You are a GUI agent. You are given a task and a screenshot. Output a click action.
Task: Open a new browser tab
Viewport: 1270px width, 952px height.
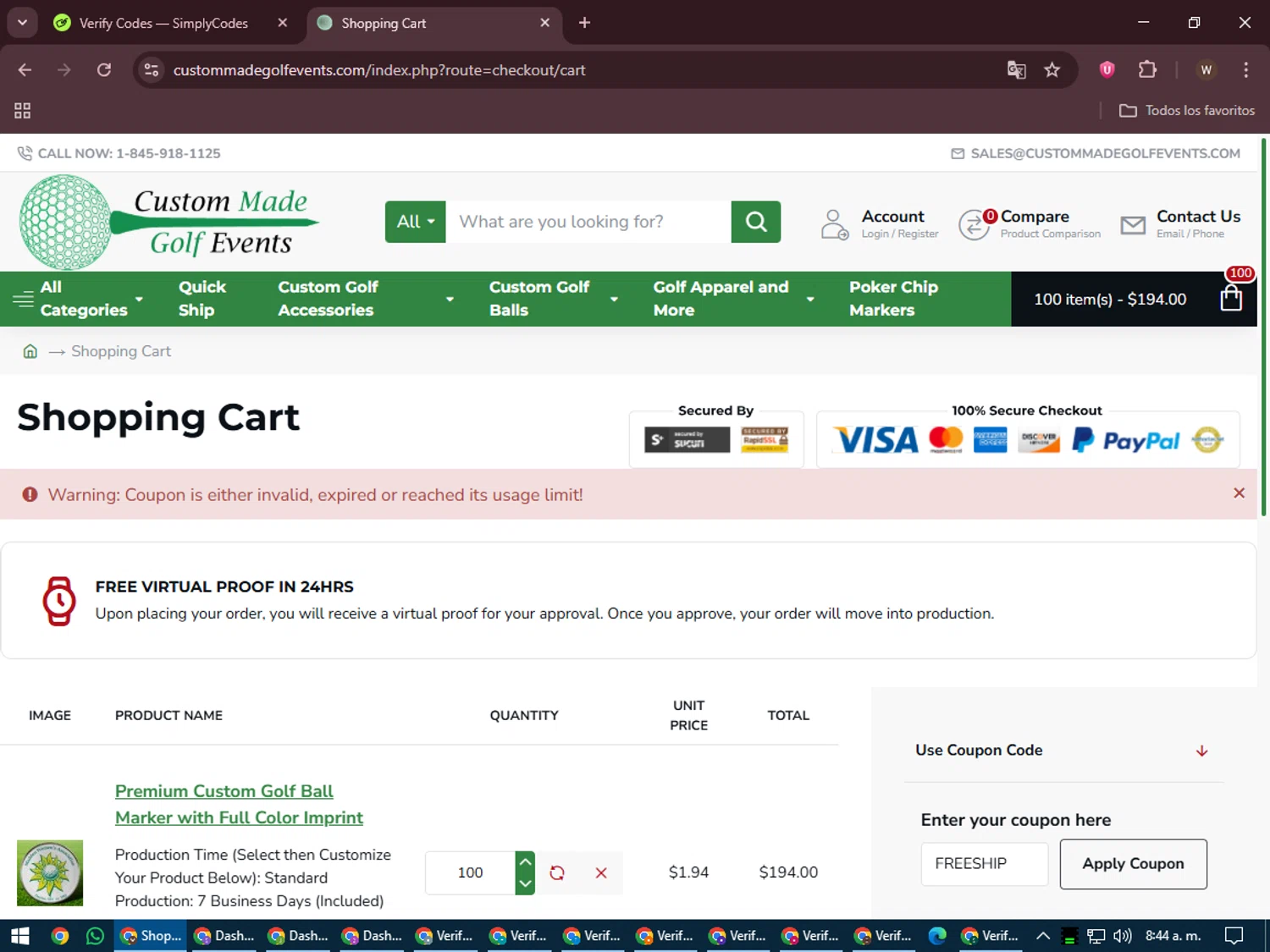(584, 23)
